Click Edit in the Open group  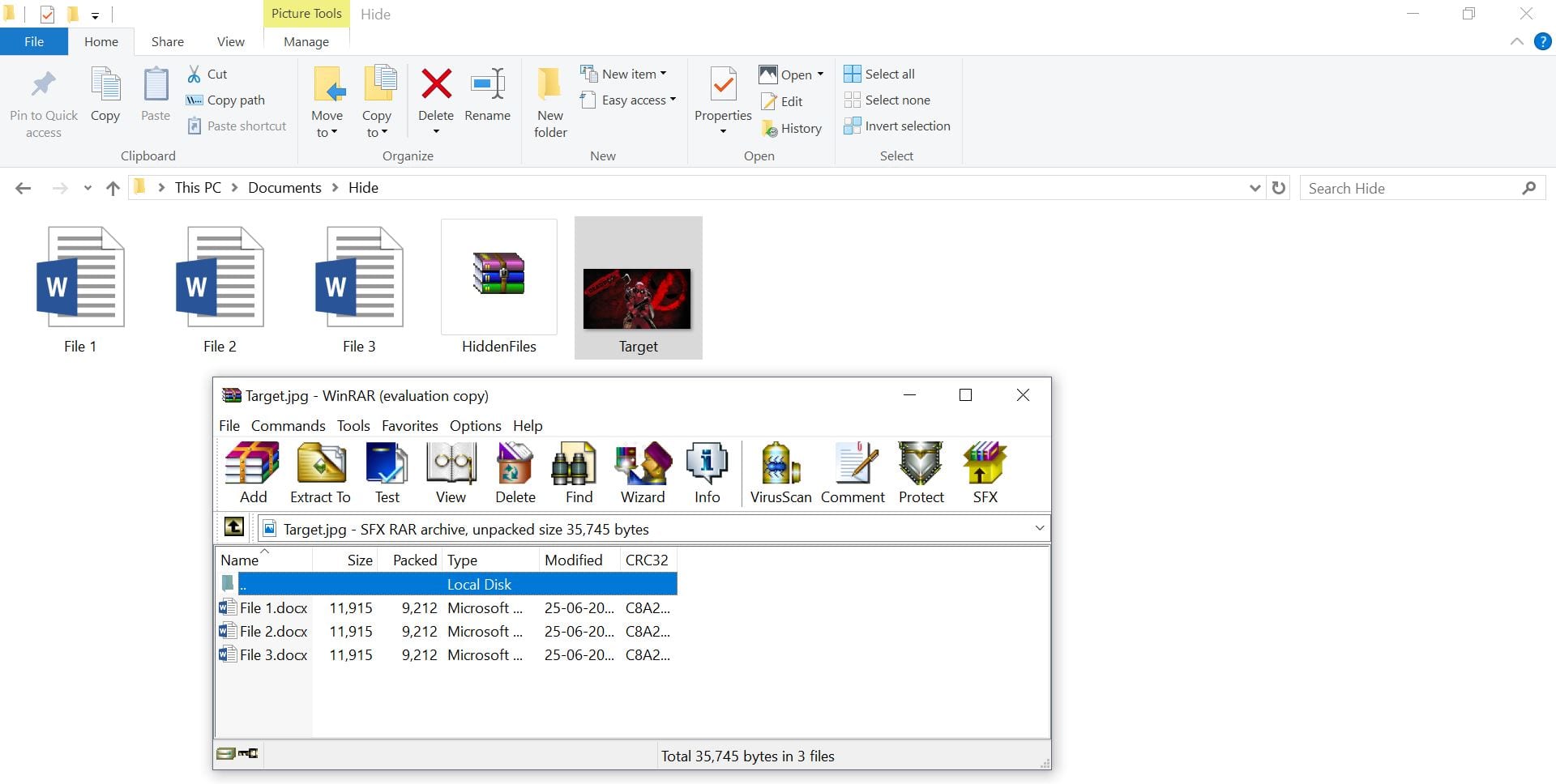pyautogui.click(x=782, y=101)
